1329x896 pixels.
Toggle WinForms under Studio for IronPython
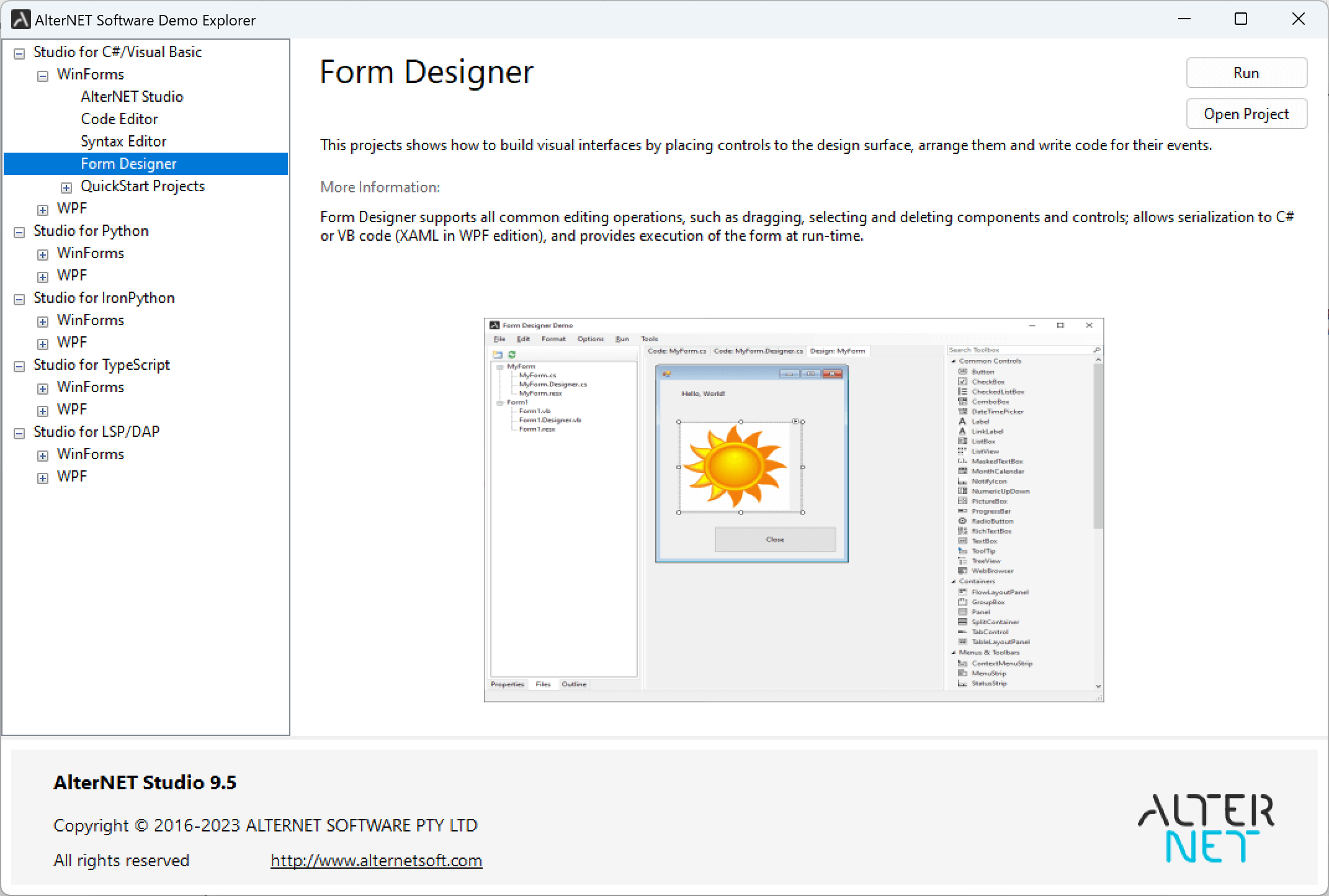[x=43, y=320]
